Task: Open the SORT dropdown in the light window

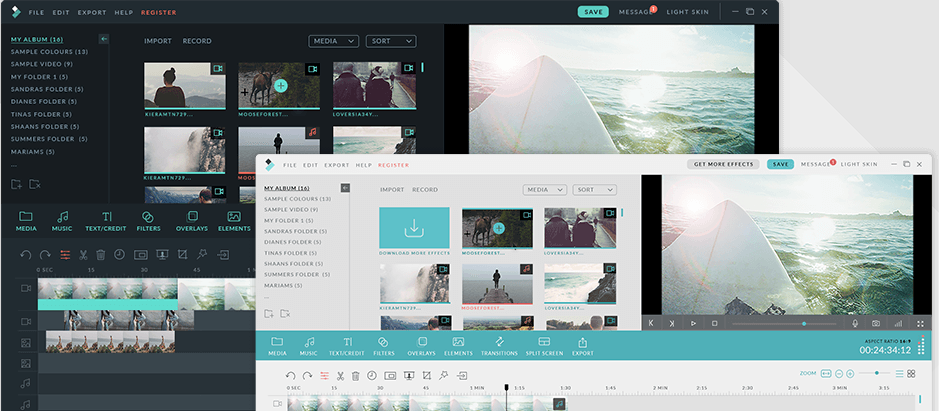Action: click(594, 189)
